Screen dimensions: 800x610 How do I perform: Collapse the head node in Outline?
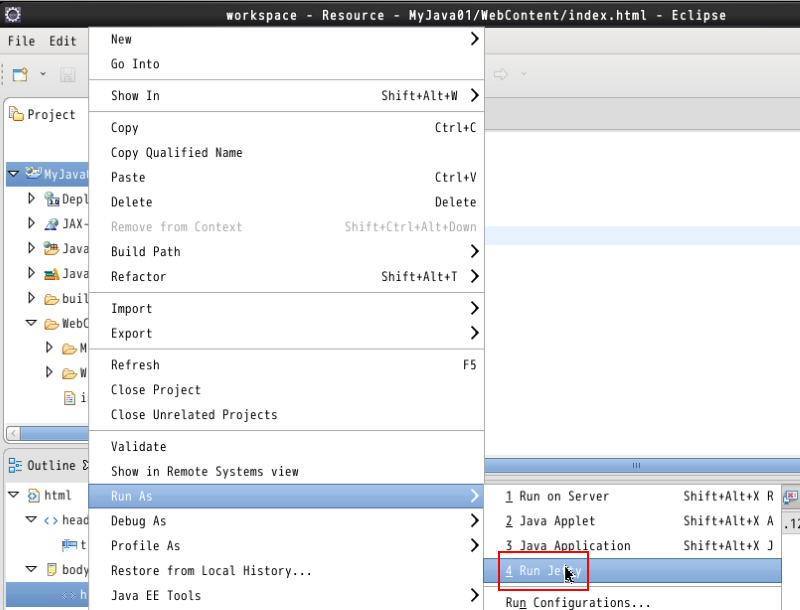pos(31,519)
